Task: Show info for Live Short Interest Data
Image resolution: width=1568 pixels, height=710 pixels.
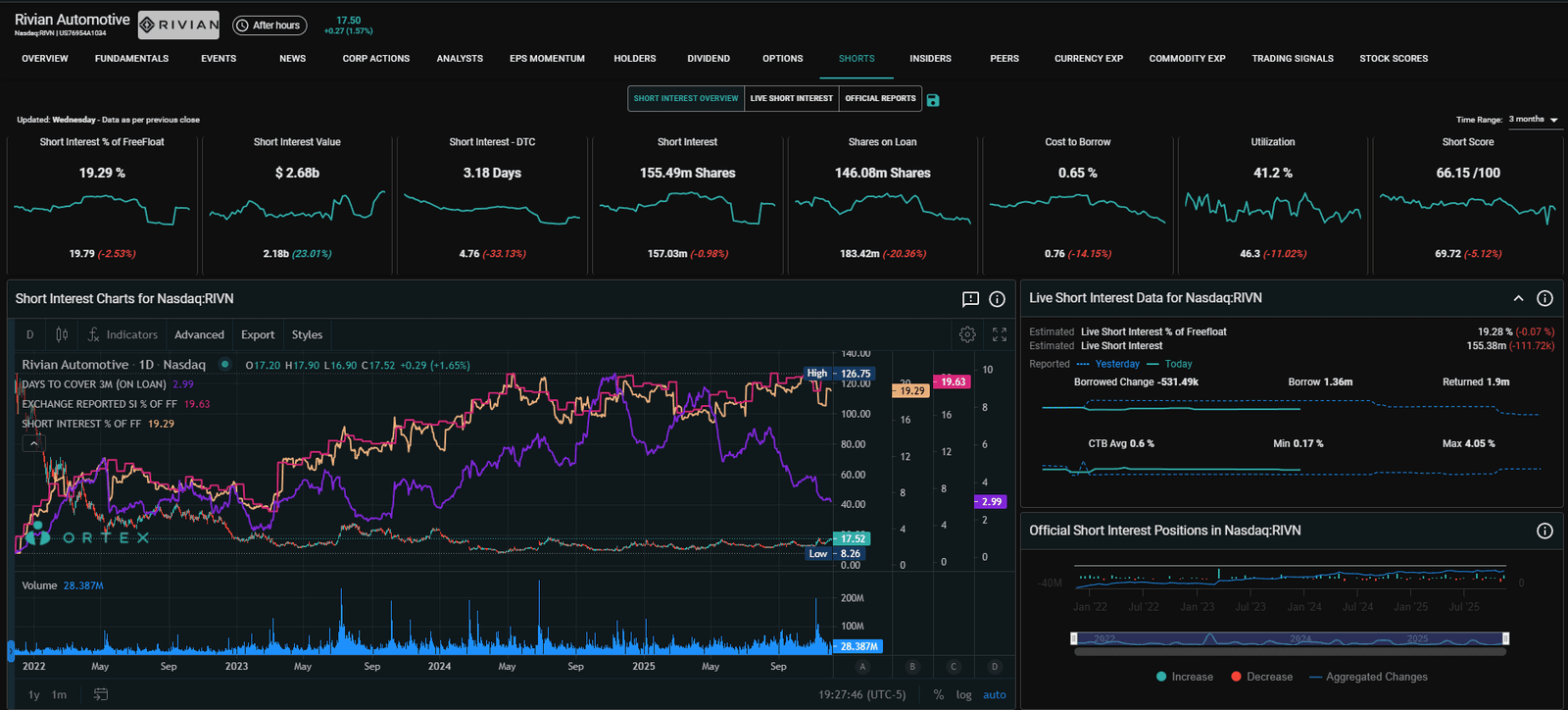Action: click(x=1544, y=298)
